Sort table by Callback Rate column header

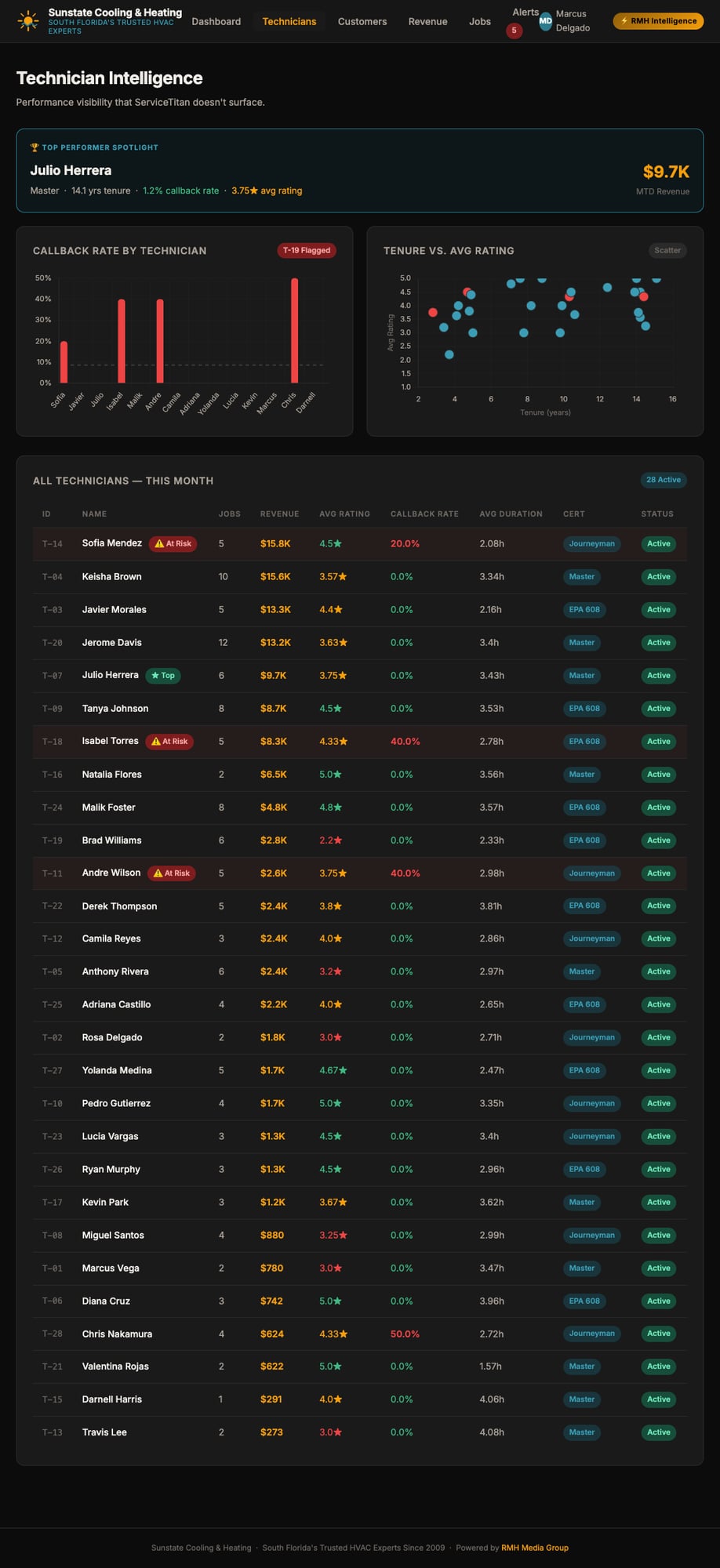tap(424, 514)
